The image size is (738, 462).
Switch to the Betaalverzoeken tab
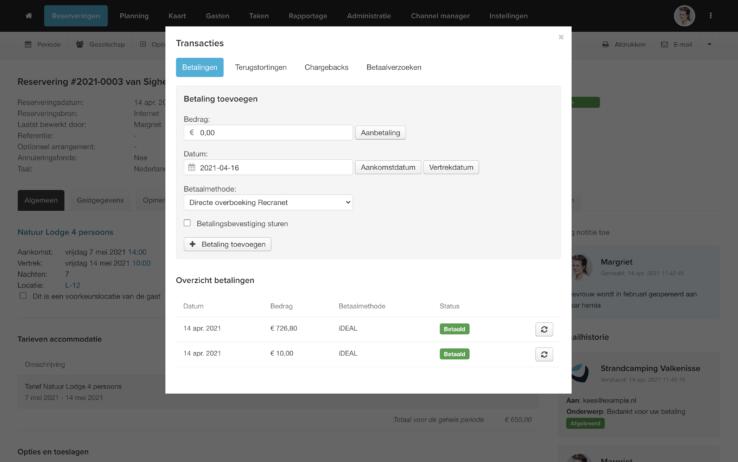[393, 67]
